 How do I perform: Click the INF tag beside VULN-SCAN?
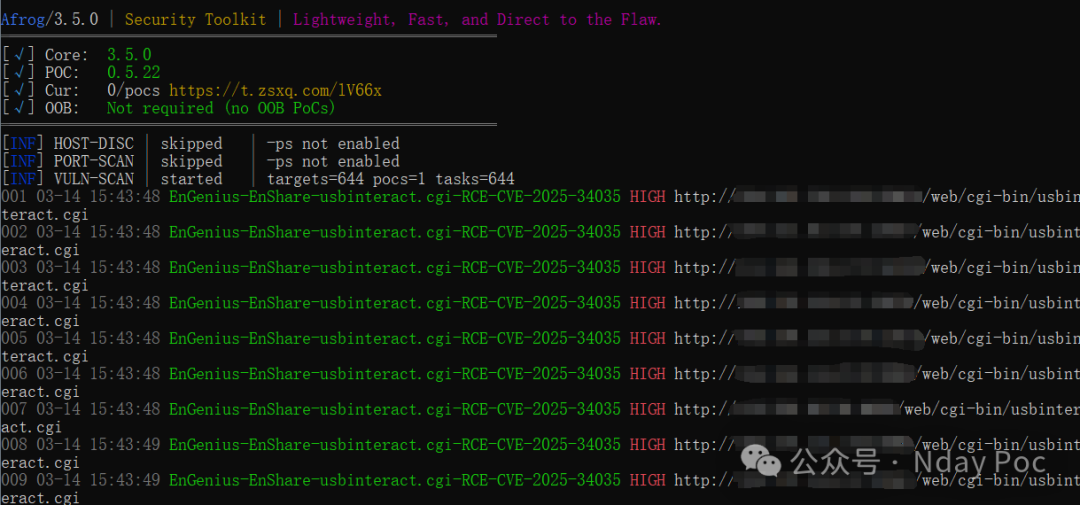23,179
